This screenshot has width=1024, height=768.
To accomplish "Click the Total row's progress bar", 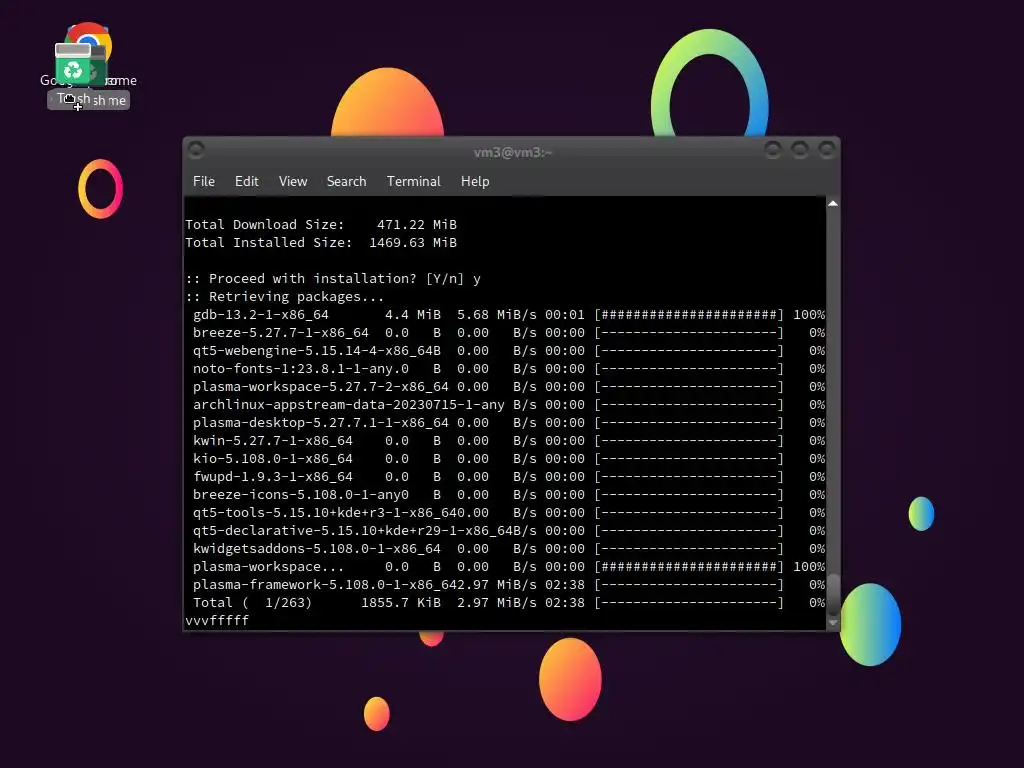I will [x=689, y=603].
